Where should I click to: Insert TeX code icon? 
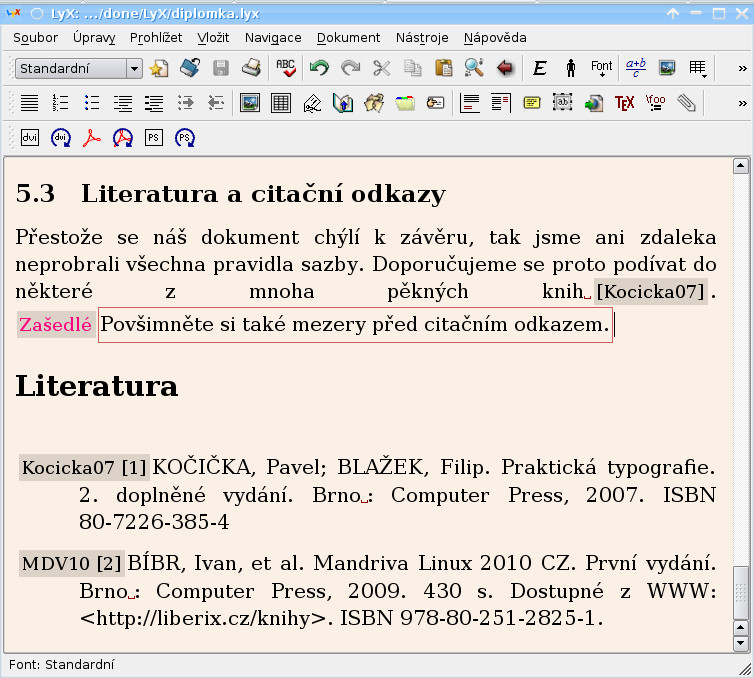click(x=625, y=103)
